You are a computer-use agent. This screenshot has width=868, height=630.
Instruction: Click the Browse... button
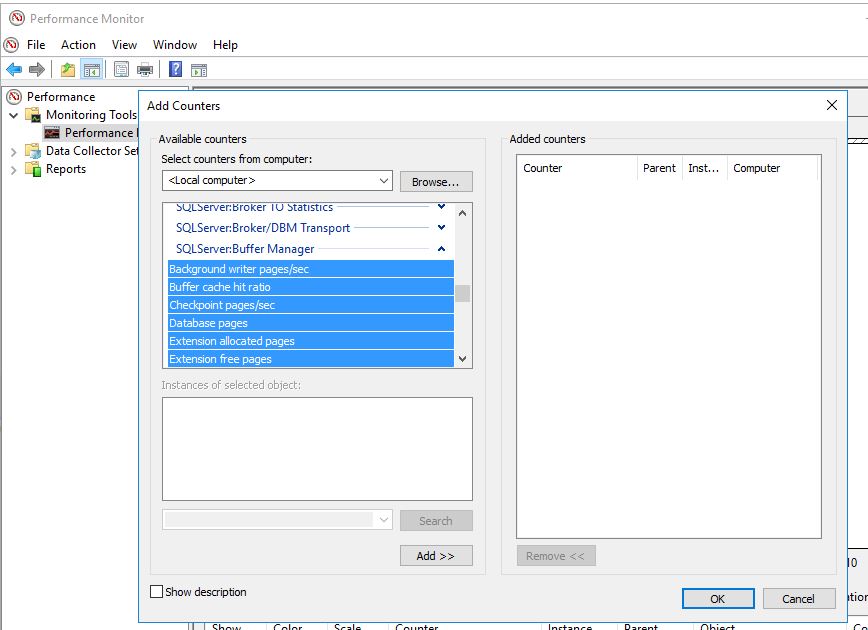436,182
